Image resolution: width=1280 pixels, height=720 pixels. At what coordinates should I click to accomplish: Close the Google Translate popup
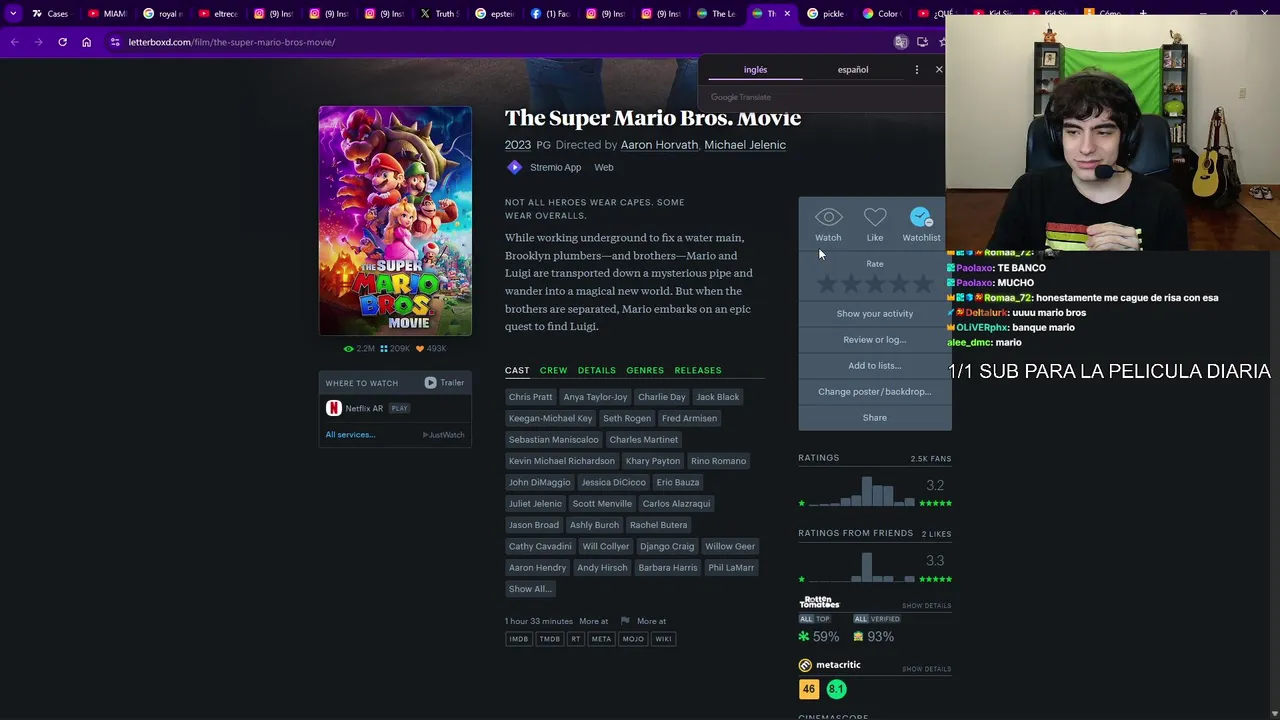pos(939,70)
